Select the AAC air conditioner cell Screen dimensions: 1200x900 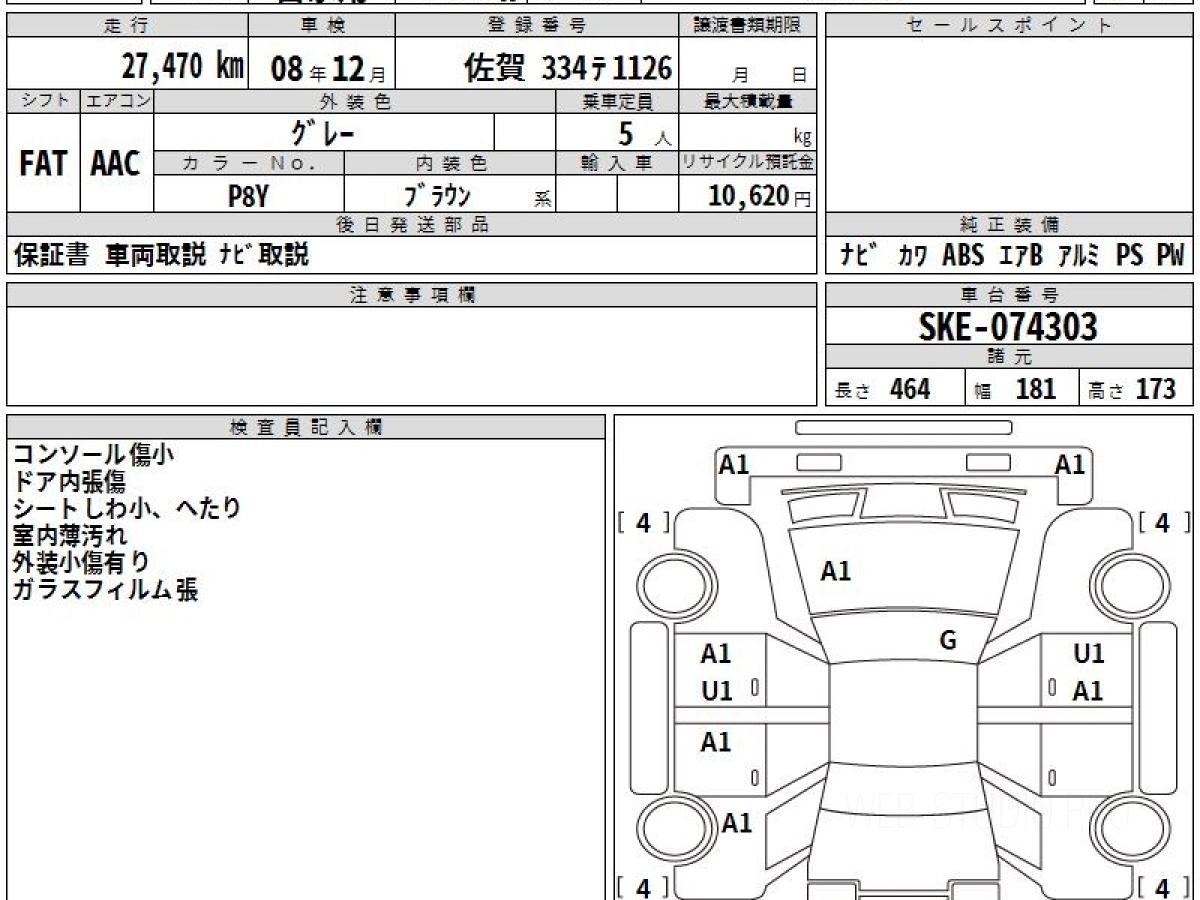click(116, 164)
